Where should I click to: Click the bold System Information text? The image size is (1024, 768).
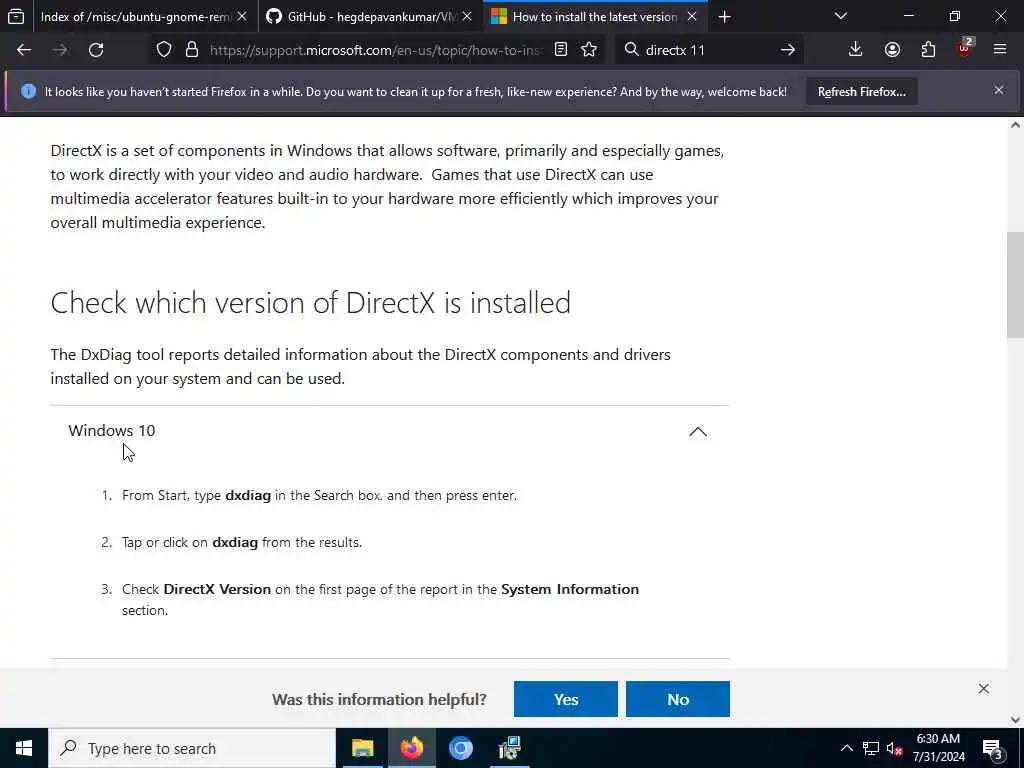pyautogui.click(x=569, y=589)
